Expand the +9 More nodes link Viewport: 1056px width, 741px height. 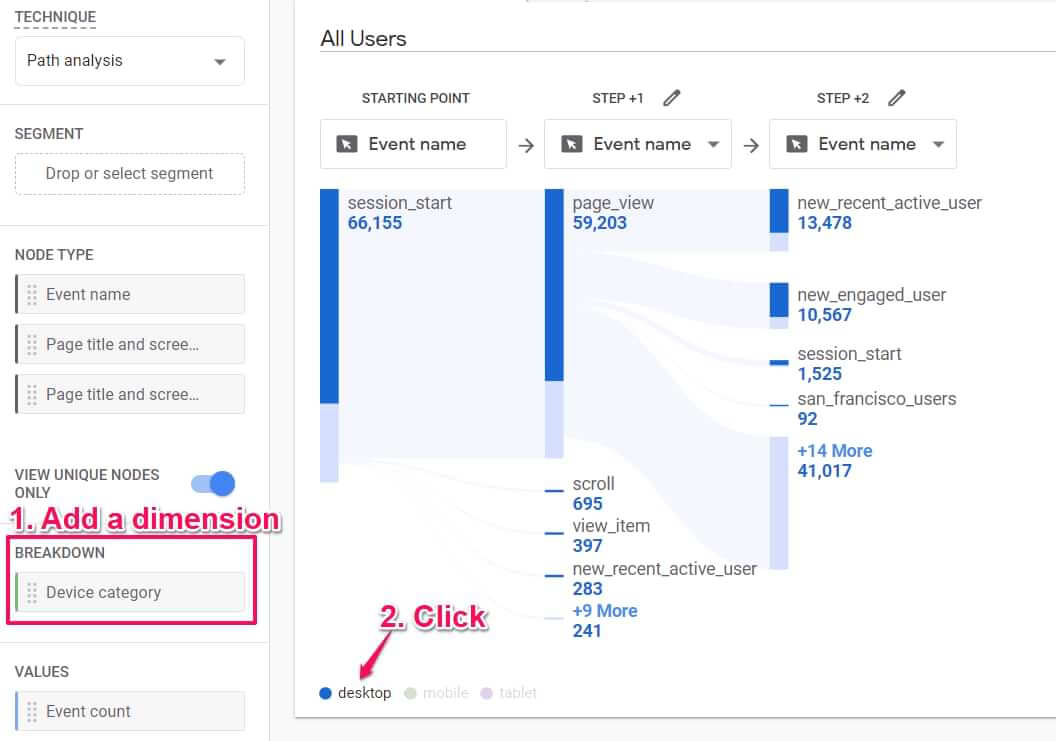pyautogui.click(x=604, y=611)
